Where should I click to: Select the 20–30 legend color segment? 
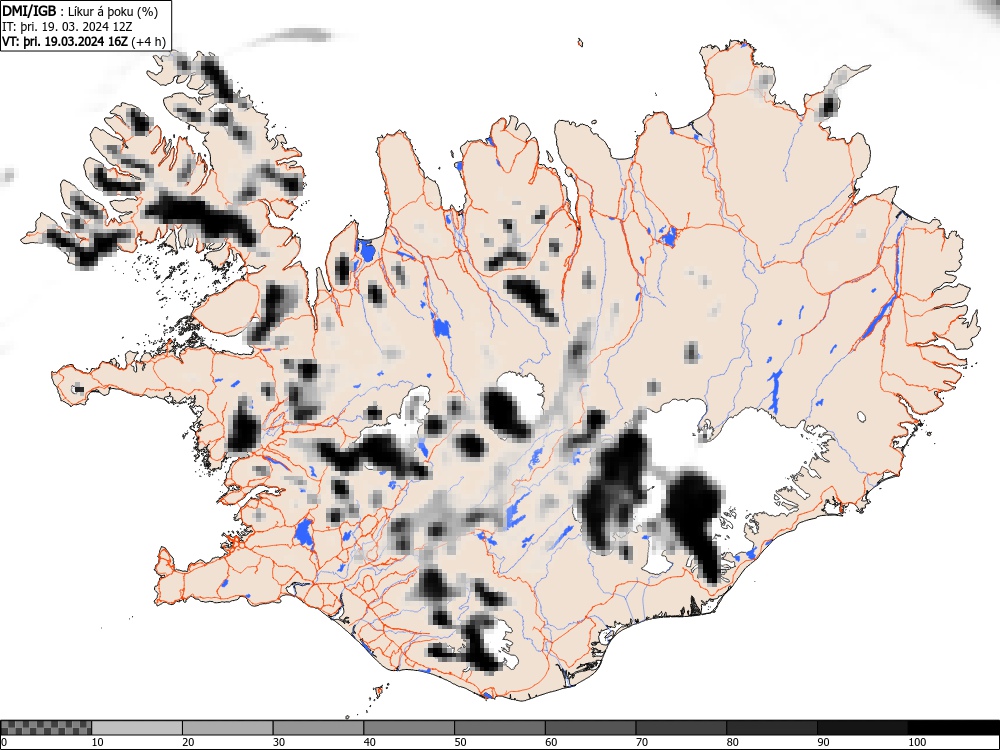pyautogui.click(x=228, y=728)
